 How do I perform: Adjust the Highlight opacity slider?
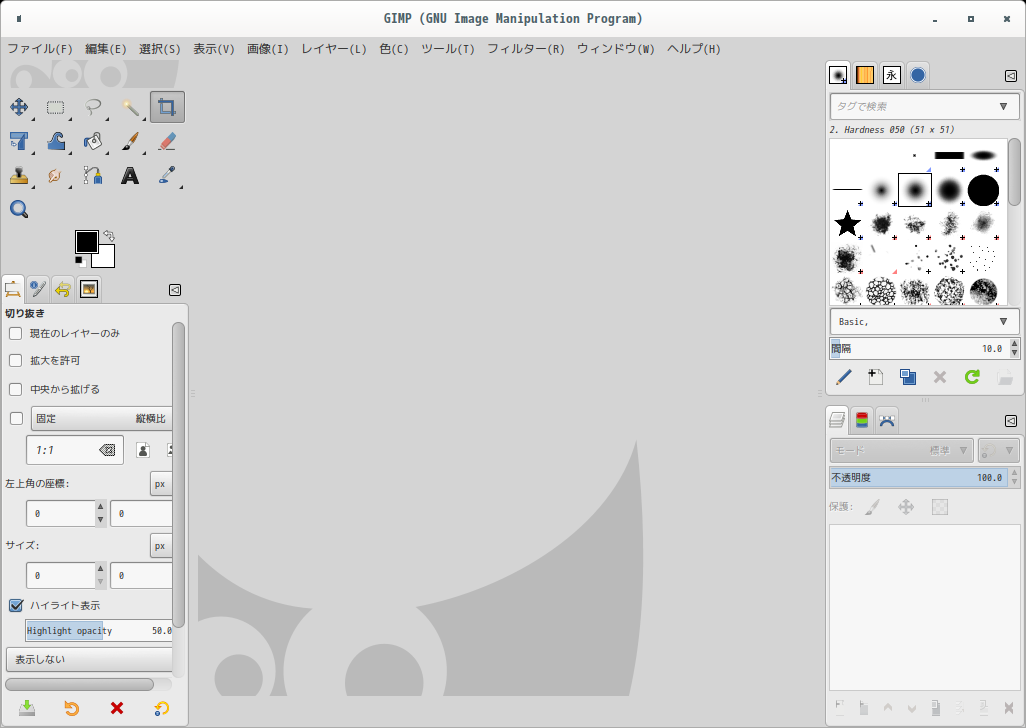(x=99, y=631)
